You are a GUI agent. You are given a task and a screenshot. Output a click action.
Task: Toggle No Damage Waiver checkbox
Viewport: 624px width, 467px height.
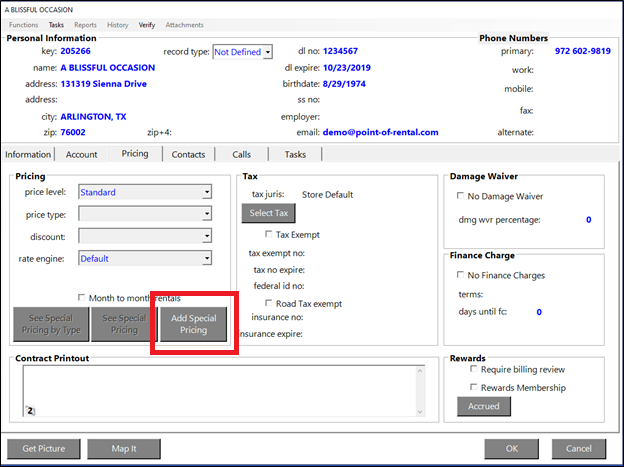(460, 195)
